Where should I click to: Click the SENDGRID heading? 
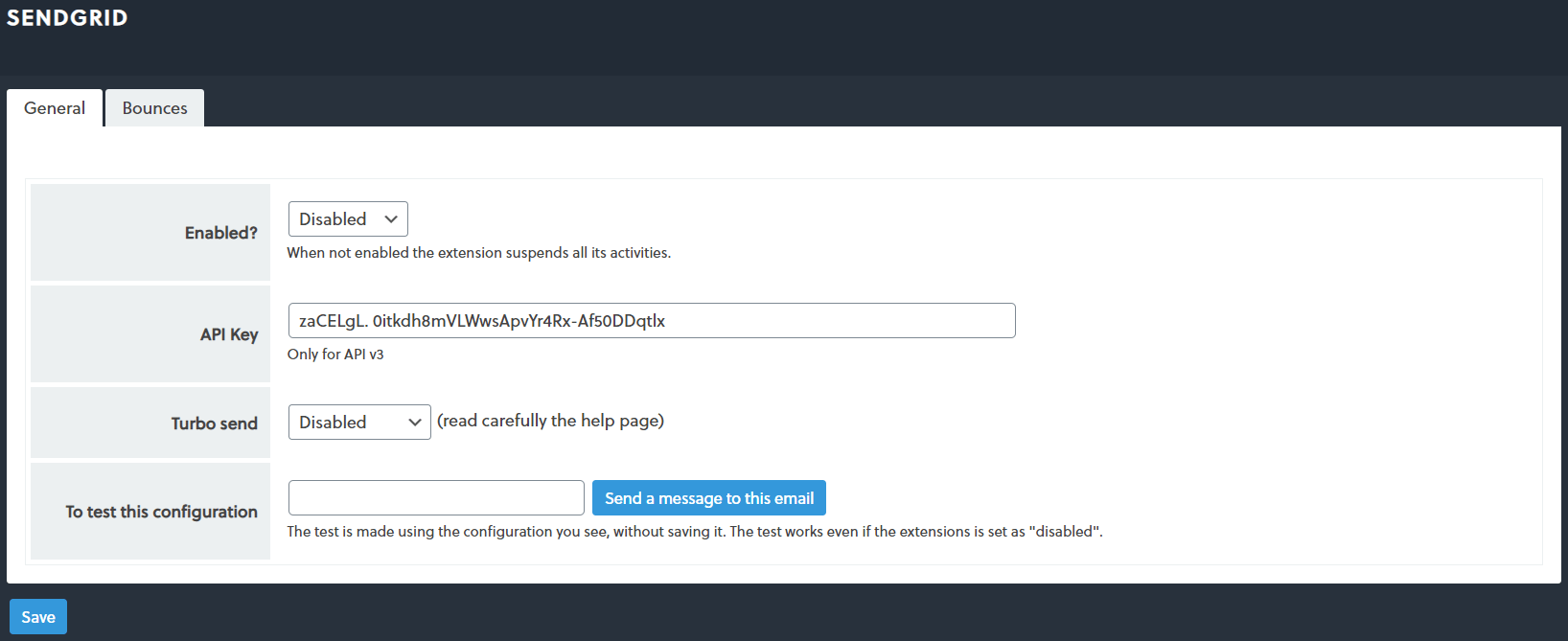[x=67, y=18]
